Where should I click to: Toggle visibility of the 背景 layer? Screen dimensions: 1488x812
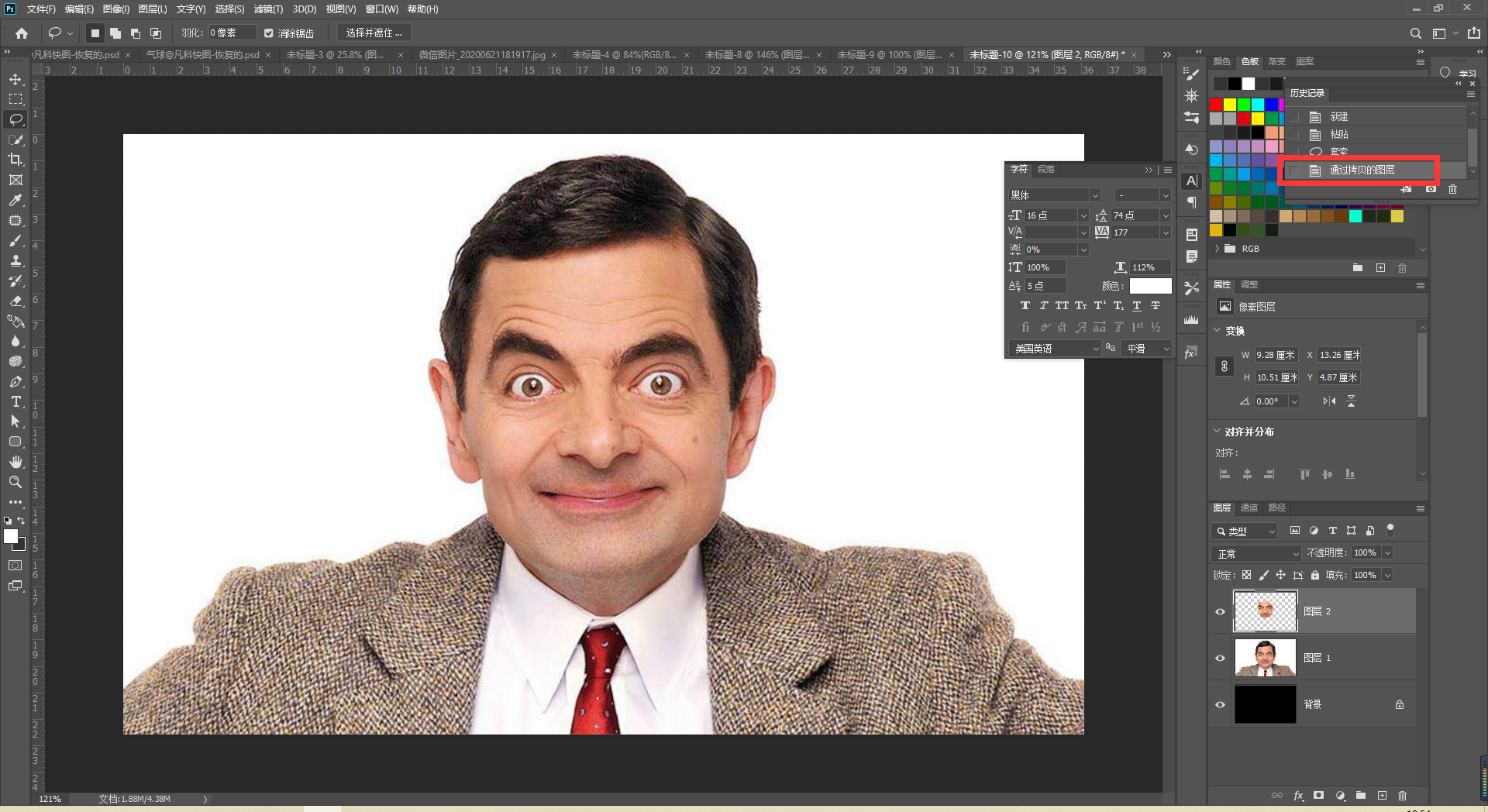(1221, 704)
